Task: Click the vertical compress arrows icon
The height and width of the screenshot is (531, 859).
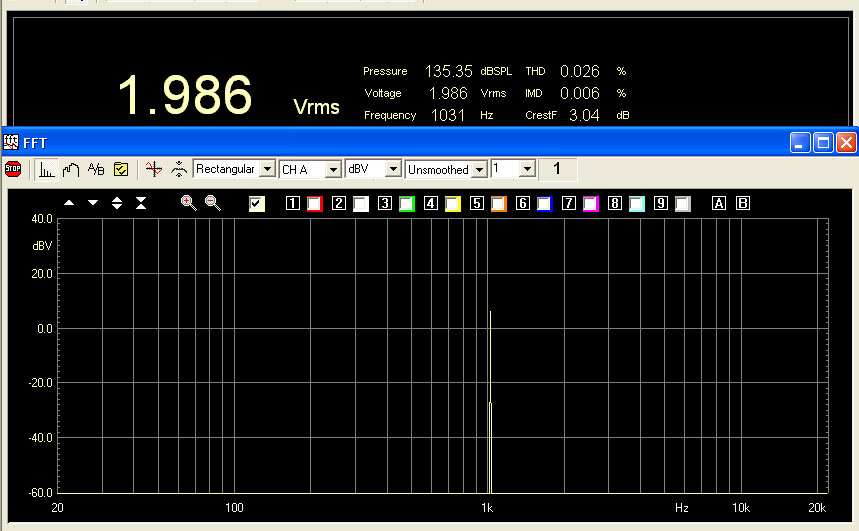Action: tap(141, 203)
